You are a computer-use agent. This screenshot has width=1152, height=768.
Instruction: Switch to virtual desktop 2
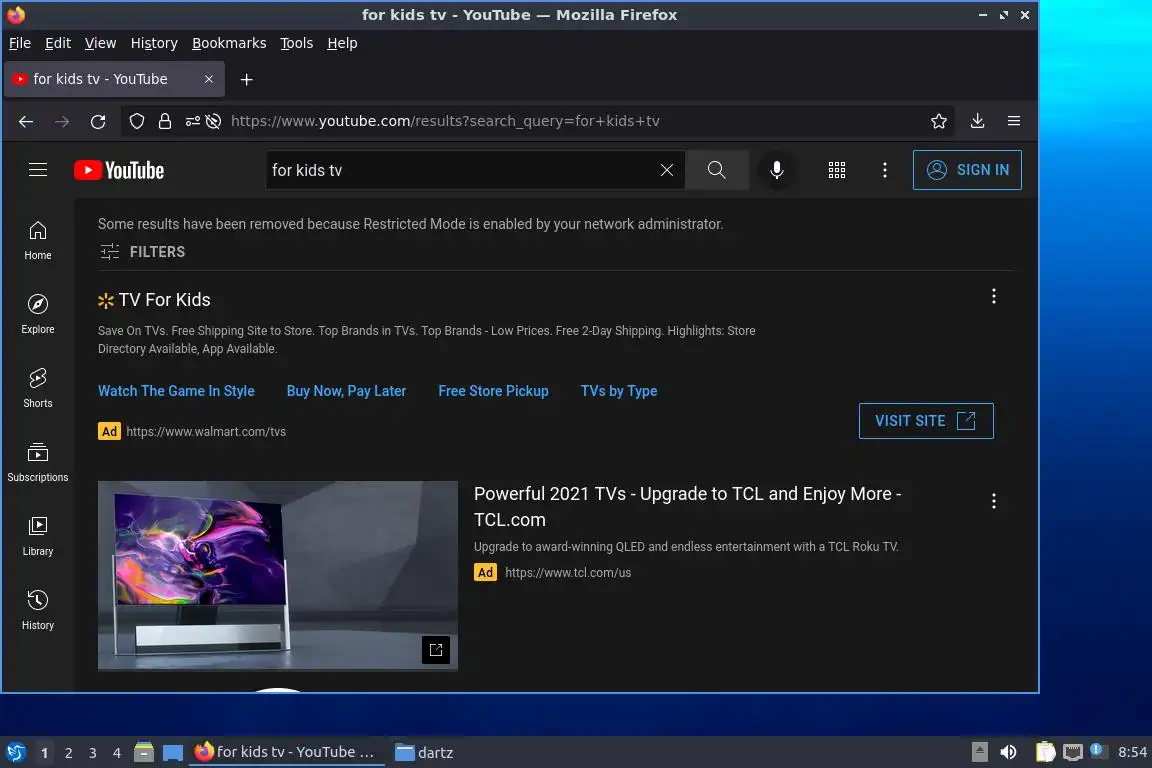pyautogui.click(x=68, y=753)
